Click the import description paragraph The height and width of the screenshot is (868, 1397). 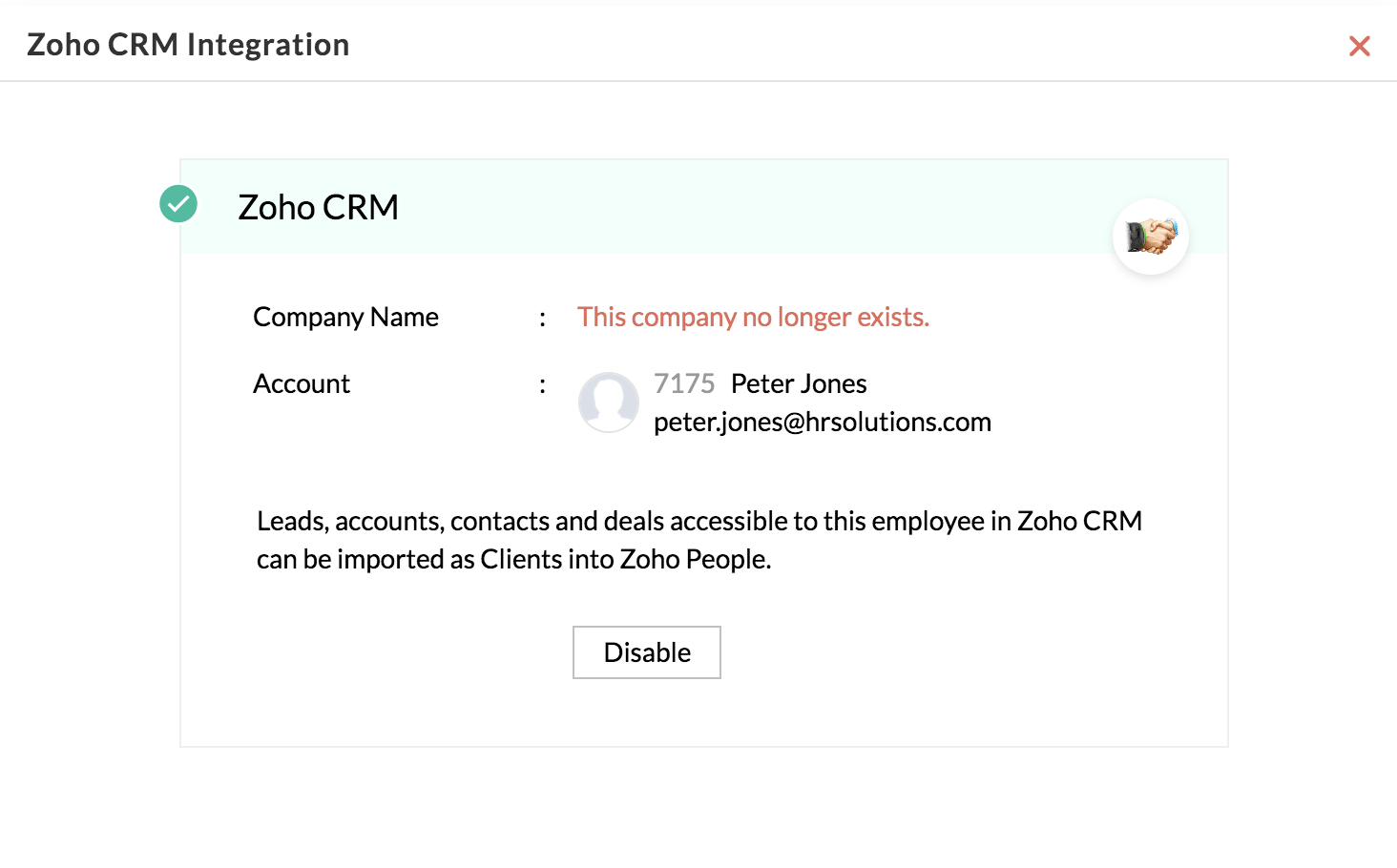point(699,540)
